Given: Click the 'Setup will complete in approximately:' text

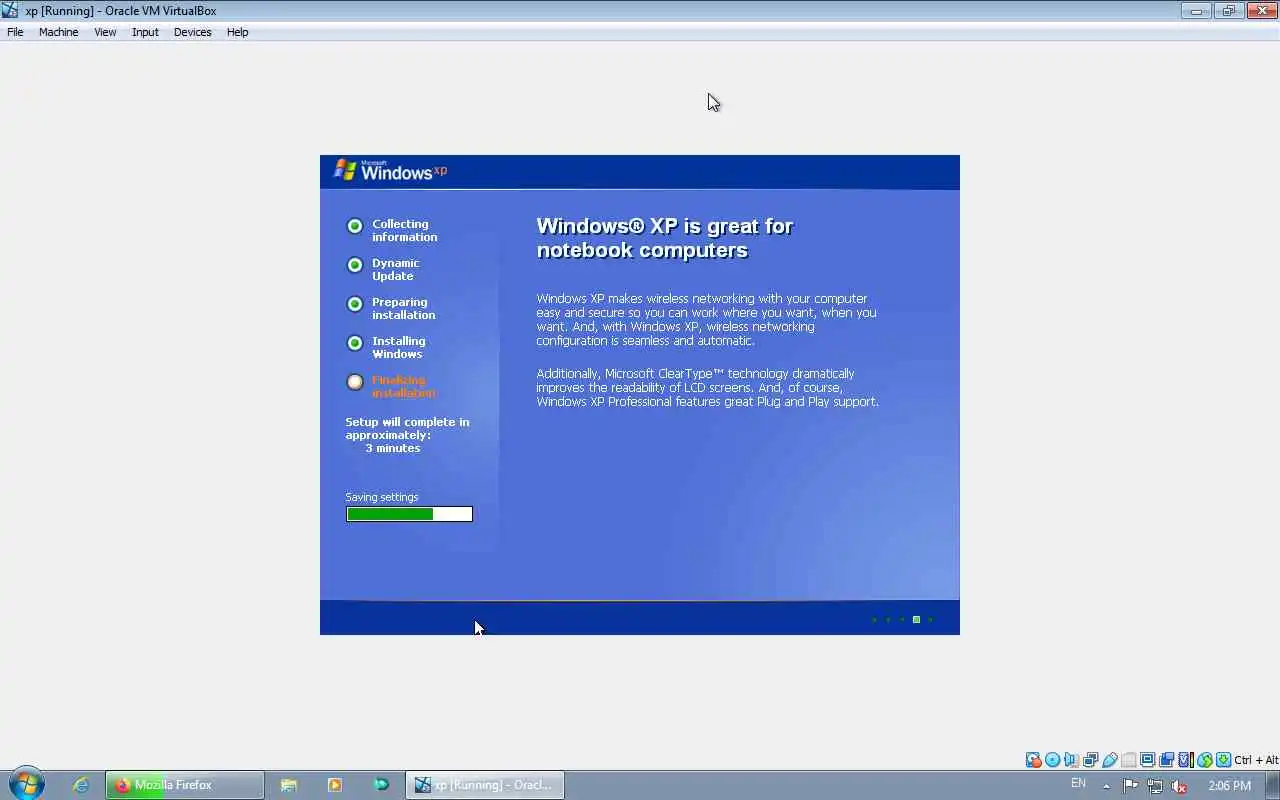Looking at the screenshot, I should 407,429.
